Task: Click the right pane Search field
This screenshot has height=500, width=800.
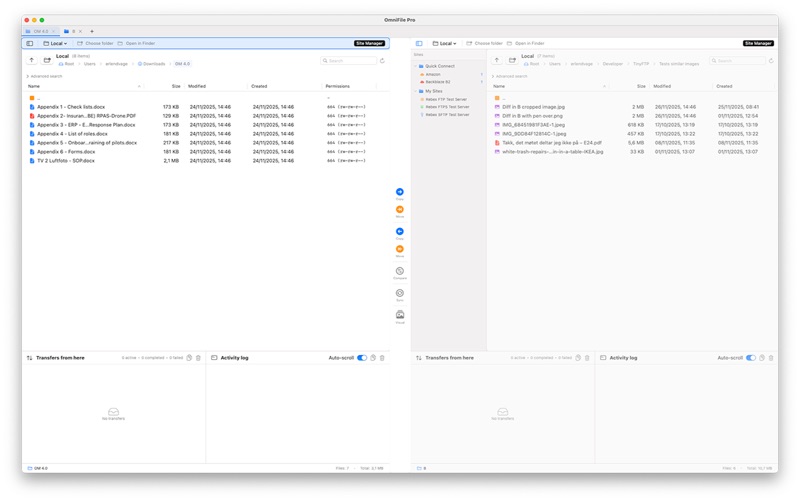Action: 737,61
